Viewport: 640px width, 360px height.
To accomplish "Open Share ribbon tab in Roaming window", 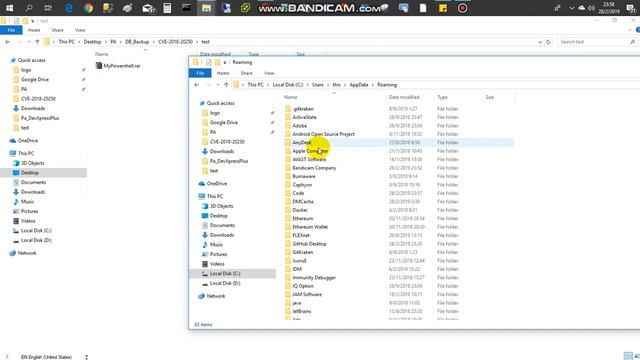I will [247, 73].
